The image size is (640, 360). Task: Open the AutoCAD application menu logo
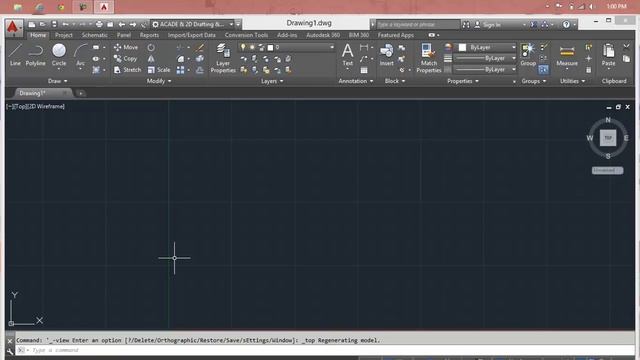tap(13, 27)
